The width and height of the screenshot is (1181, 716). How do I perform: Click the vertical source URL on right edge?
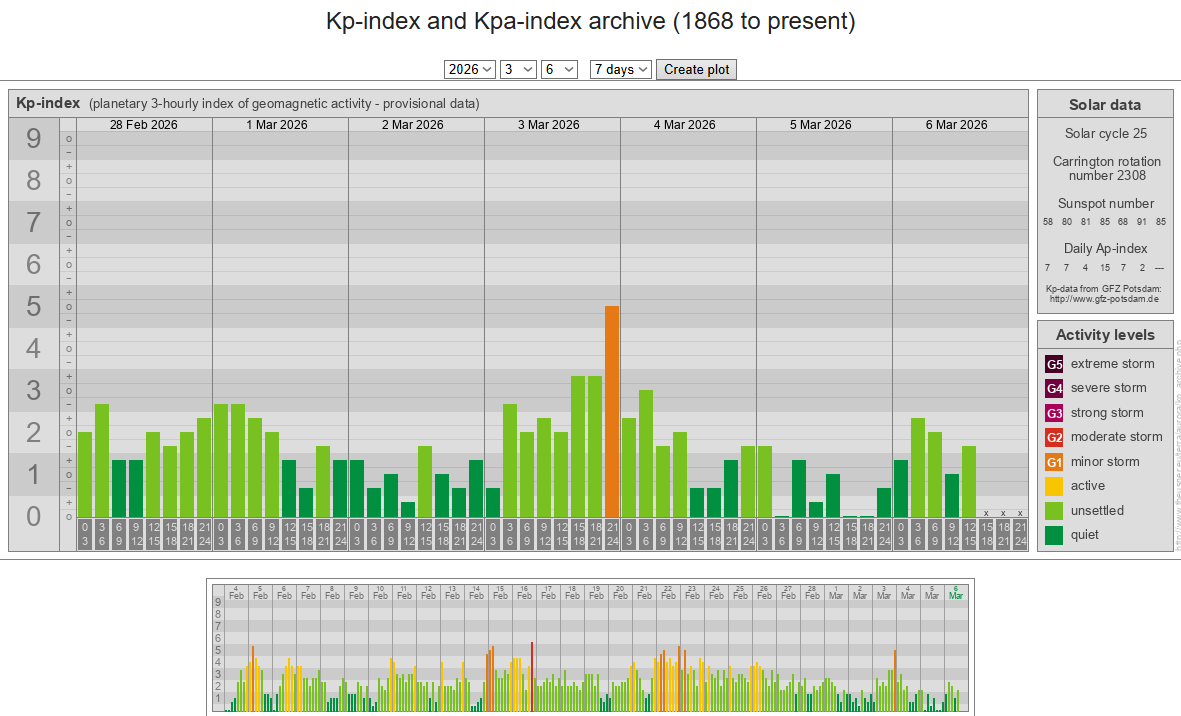pos(1177,440)
